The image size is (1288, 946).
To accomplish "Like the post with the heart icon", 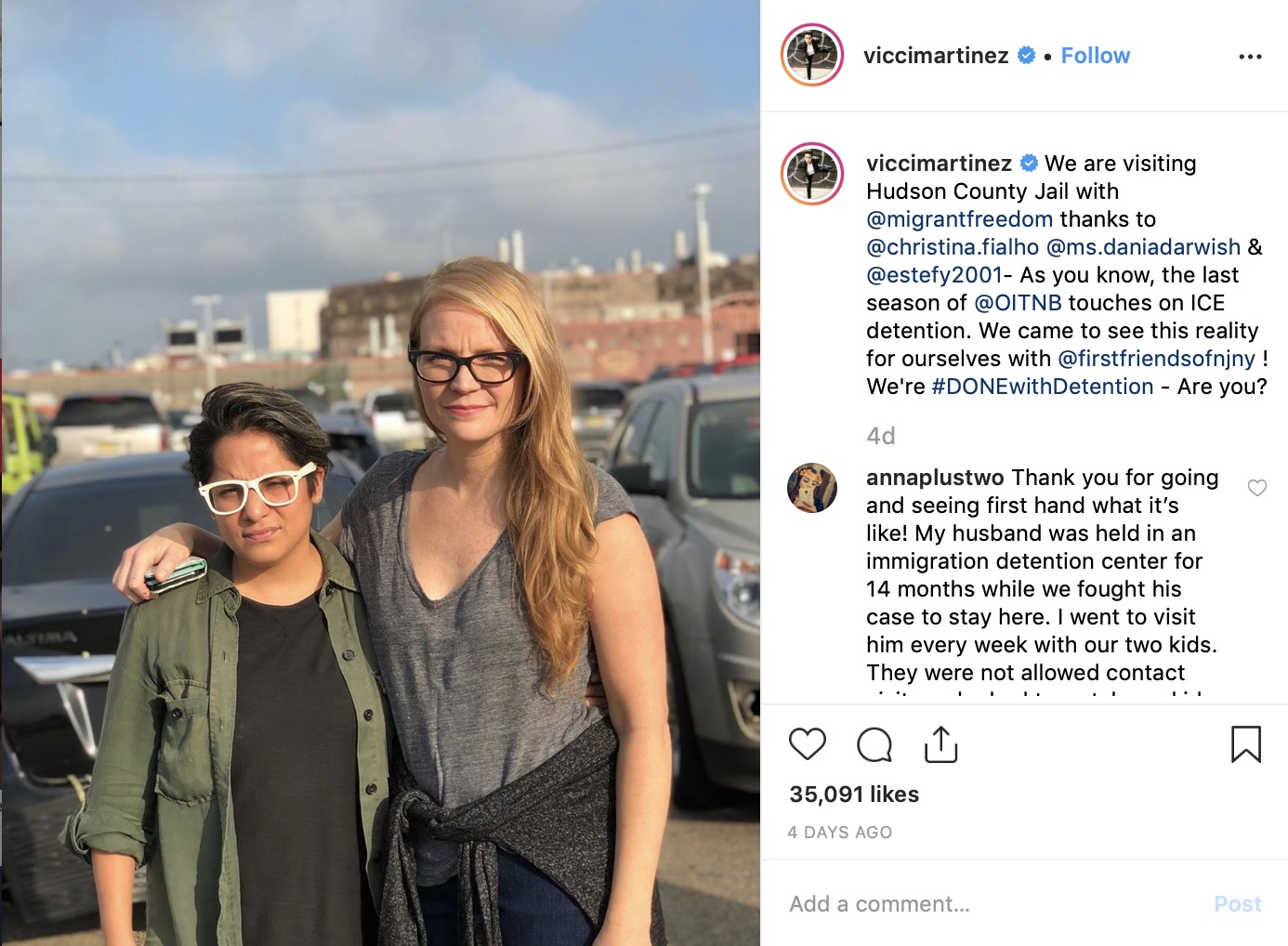I will (807, 744).
